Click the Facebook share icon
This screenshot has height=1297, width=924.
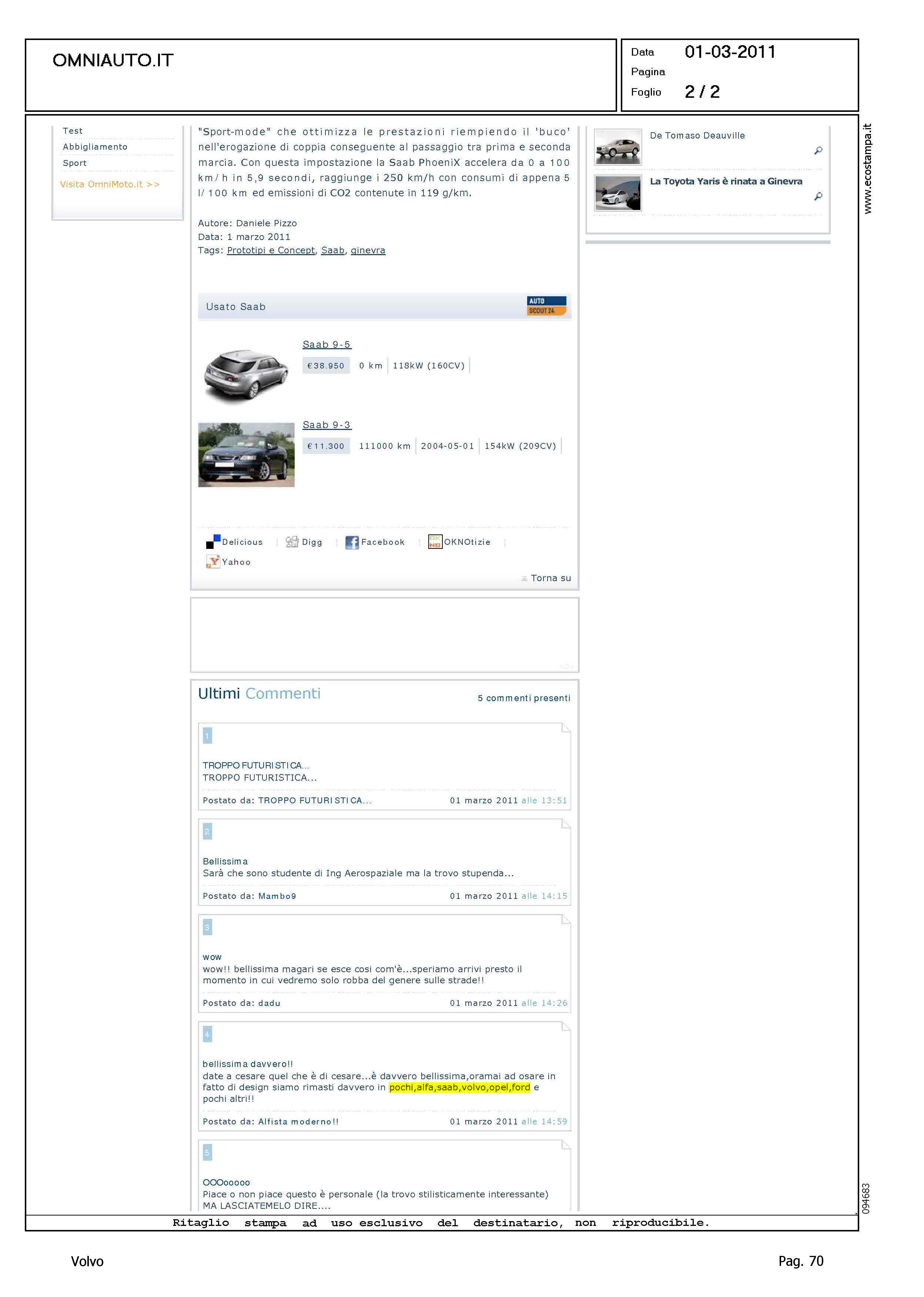pyautogui.click(x=352, y=542)
